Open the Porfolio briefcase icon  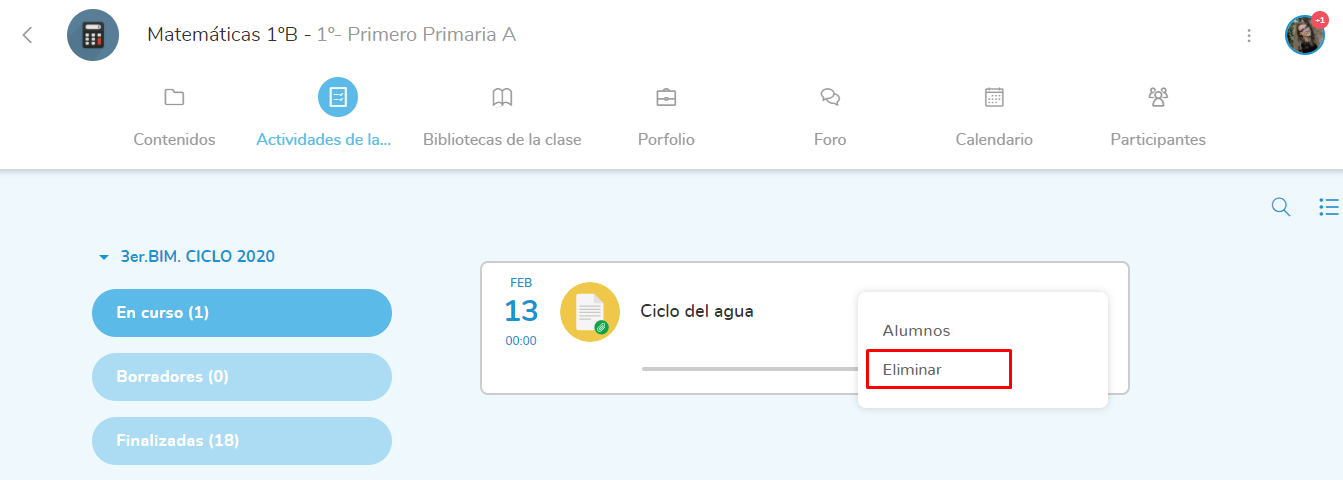tap(666, 97)
